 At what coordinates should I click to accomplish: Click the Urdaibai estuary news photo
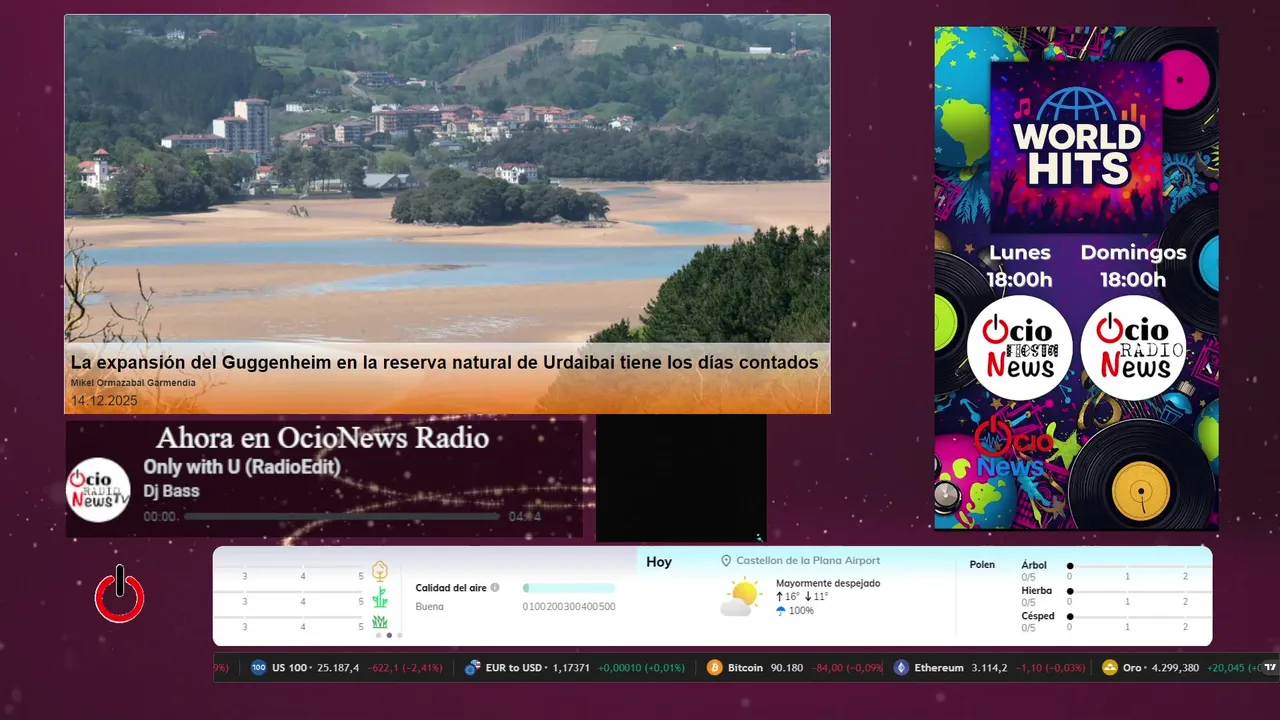[x=447, y=180]
